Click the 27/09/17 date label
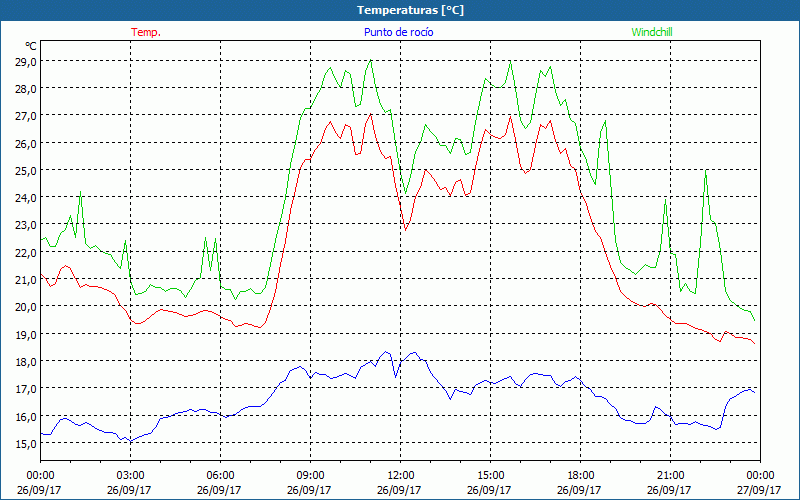This screenshot has height=500, width=800. click(759, 490)
